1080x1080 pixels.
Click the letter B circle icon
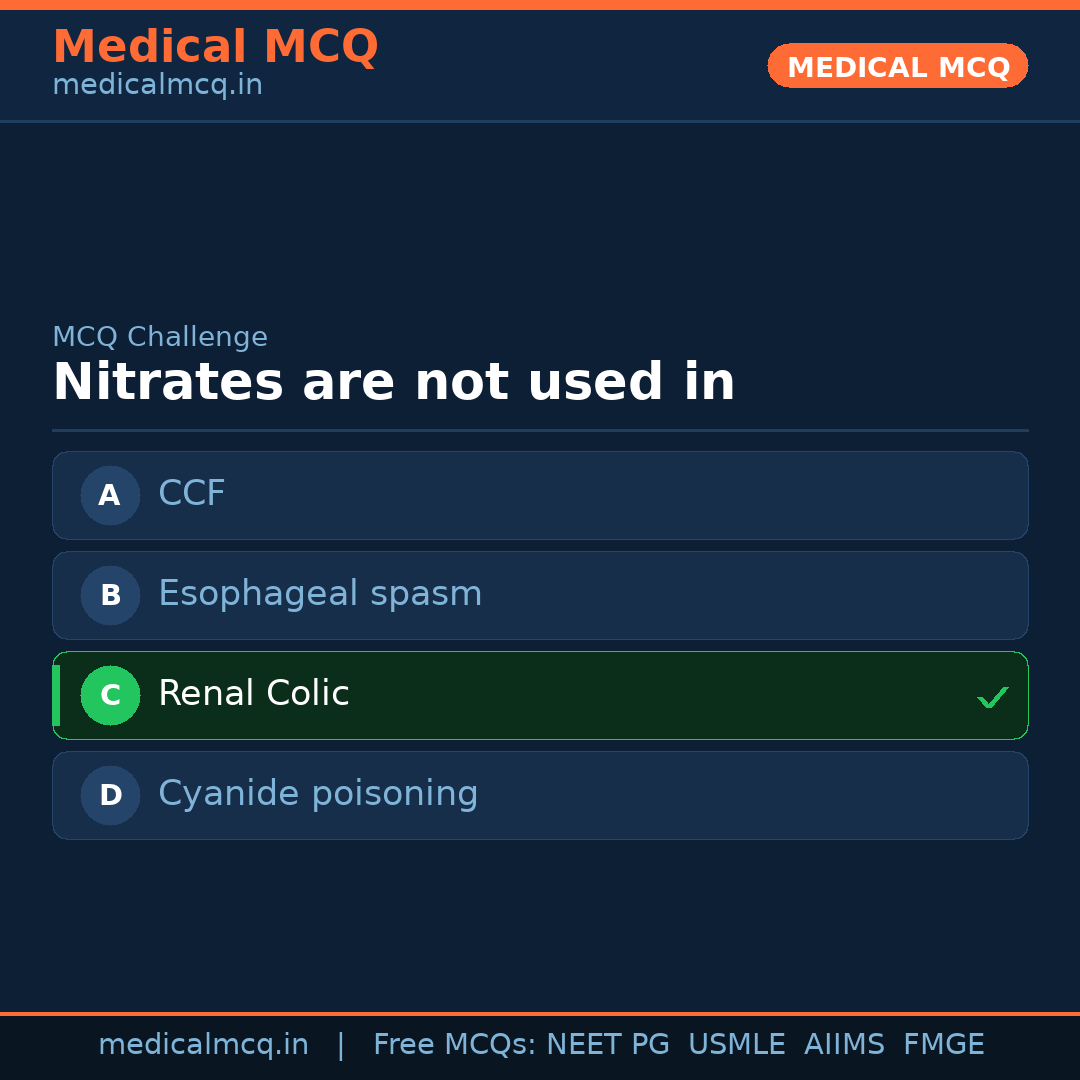pyautogui.click(x=110, y=595)
